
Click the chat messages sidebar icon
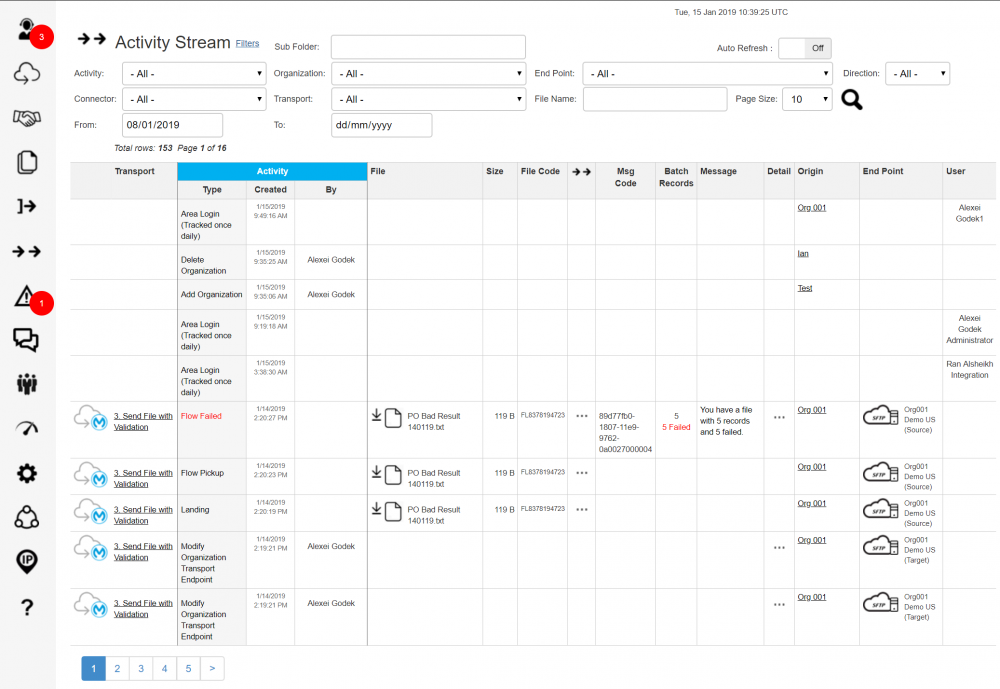(x=27, y=340)
